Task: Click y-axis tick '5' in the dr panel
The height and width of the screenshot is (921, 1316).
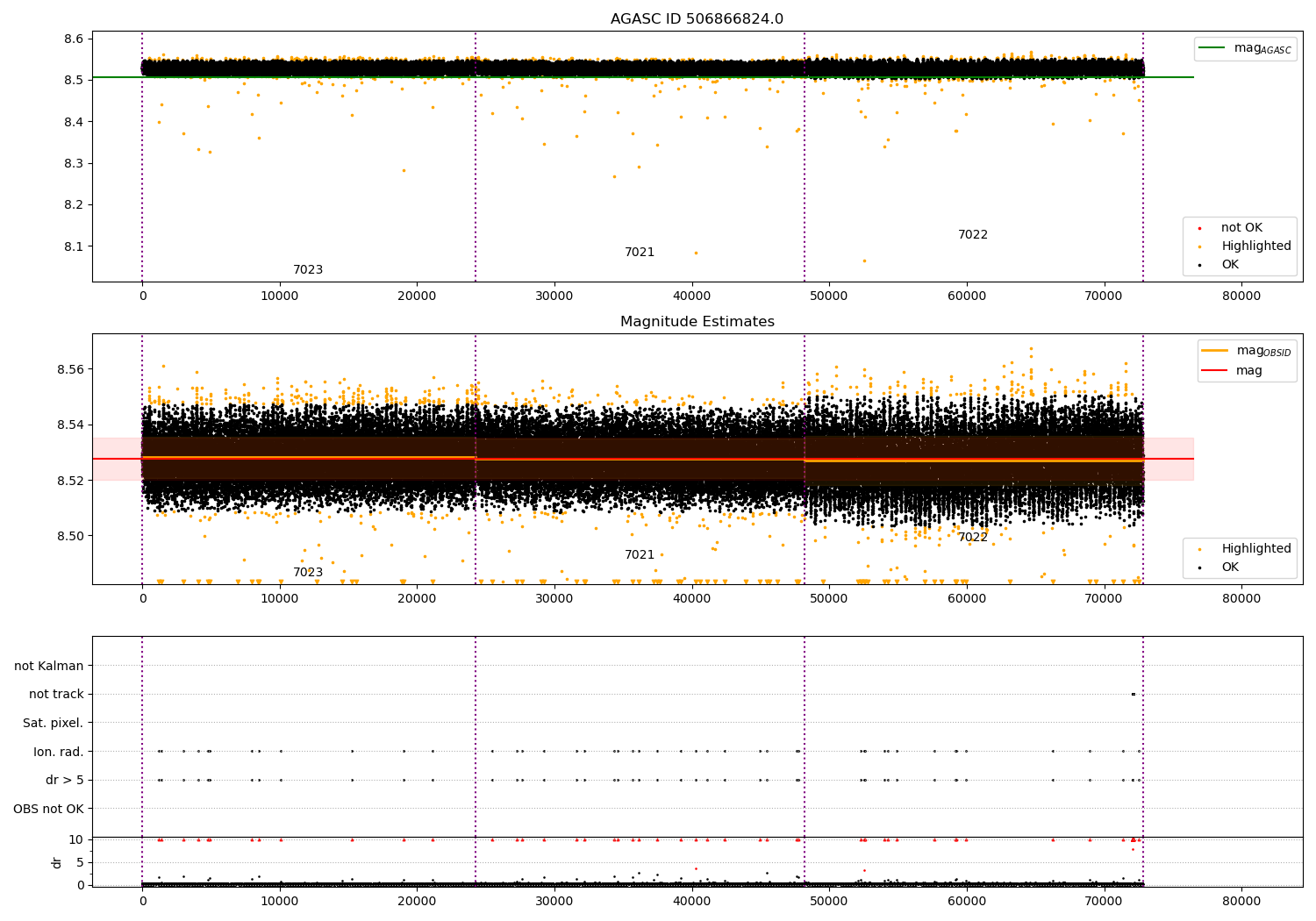Action: [x=80, y=862]
